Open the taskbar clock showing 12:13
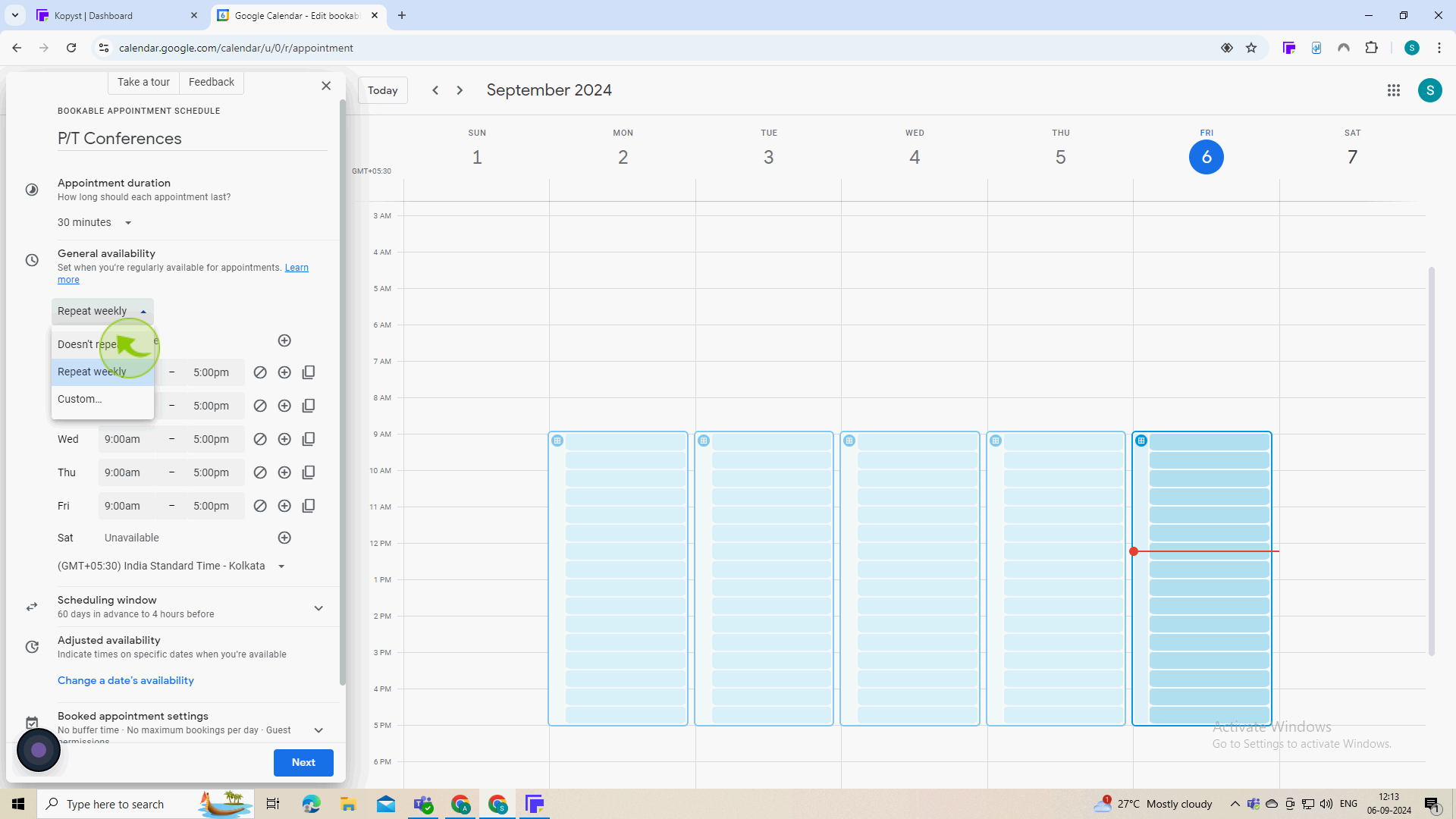The height and width of the screenshot is (819, 1456). click(1389, 804)
